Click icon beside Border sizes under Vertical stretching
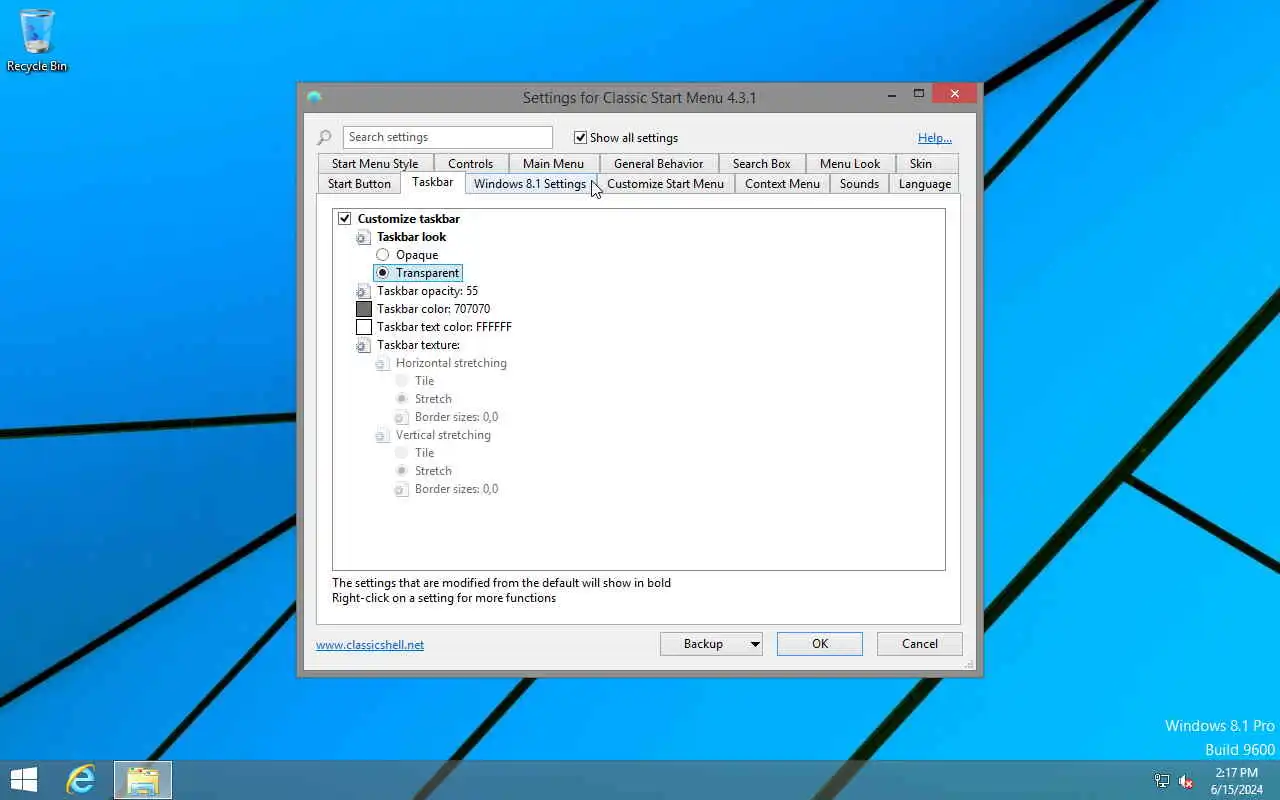The height and width of the screenshot is (800, 1280). pyautogui.click(x=401, y=489)
